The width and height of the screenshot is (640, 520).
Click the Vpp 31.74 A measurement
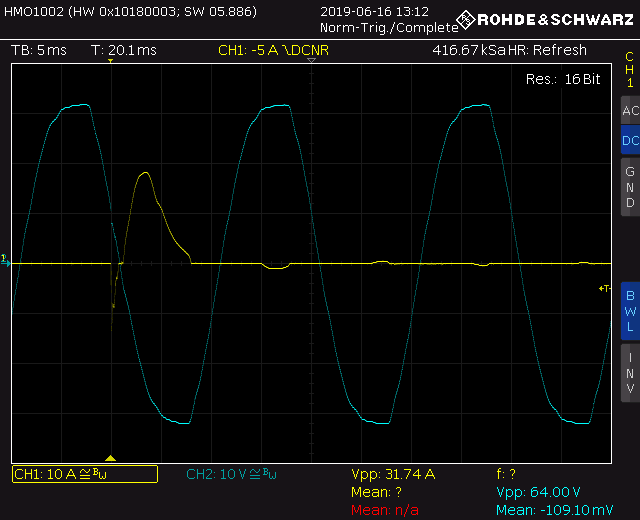point(393,474)
